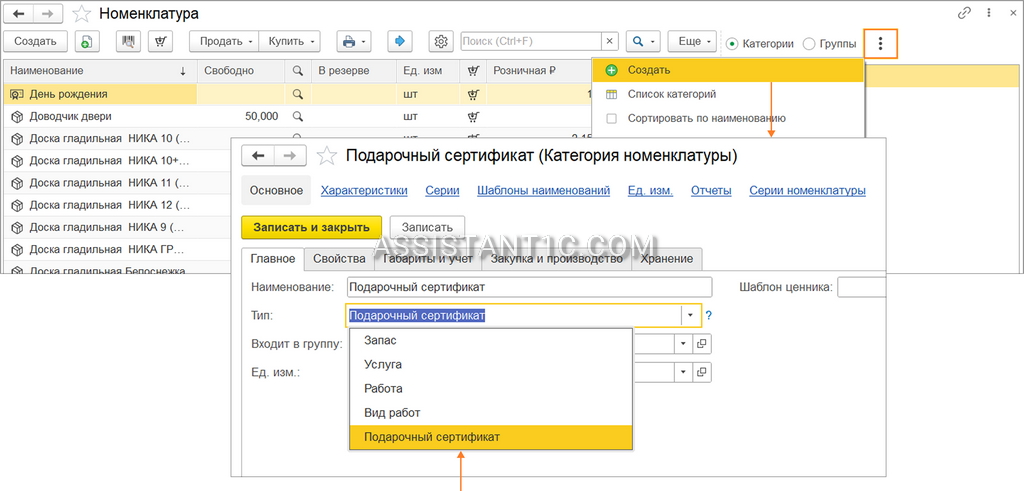
Task: Switch to the Габариты и учет tab
Action: 428,259
